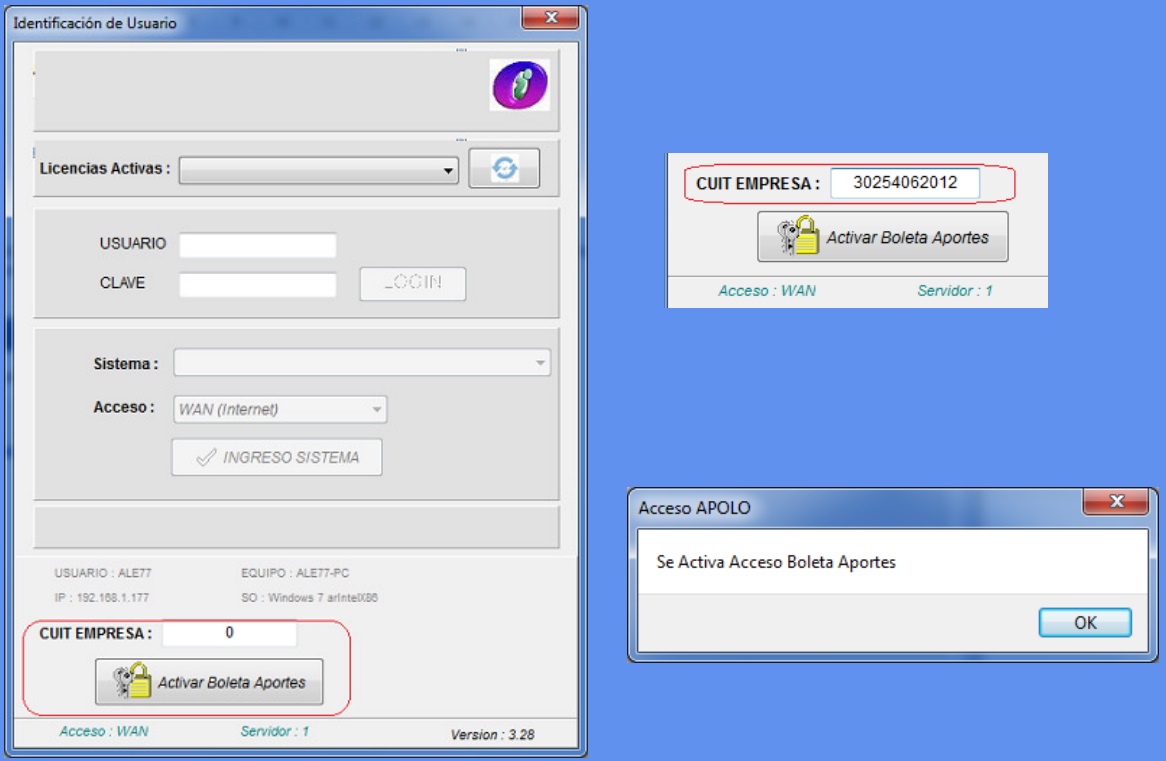Viewport: 1166px width, 761px height.
Task: Close the Identificación de Usuario window
Action: pyautogui.click(x=549, y=17)
